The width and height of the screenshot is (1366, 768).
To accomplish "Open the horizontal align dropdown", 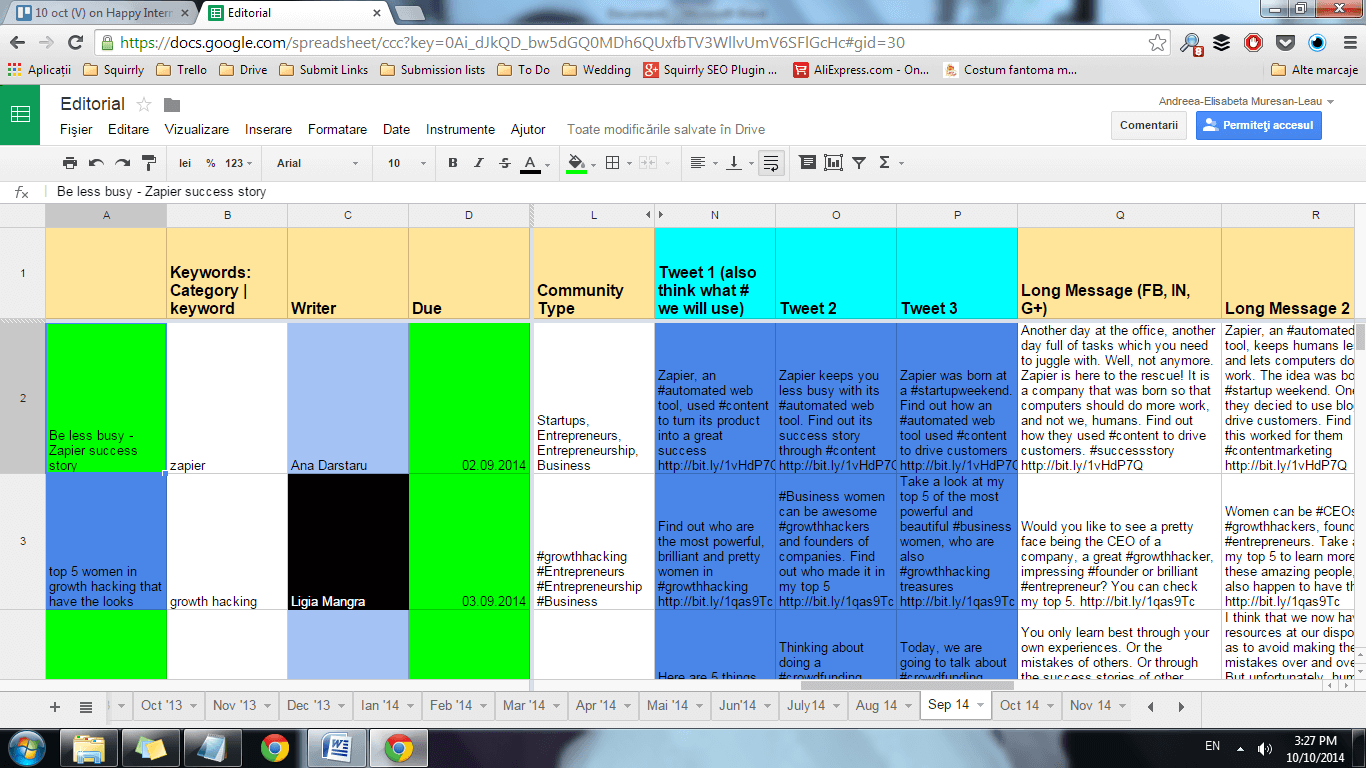I will 702,163.
